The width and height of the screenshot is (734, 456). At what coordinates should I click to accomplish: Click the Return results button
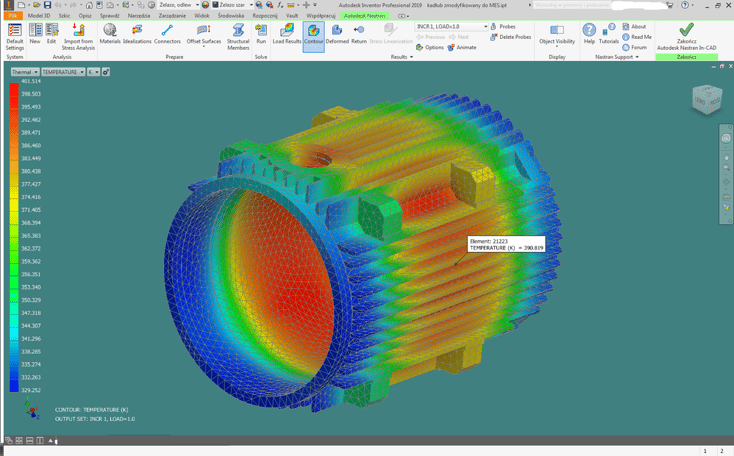tap(359, 34)
